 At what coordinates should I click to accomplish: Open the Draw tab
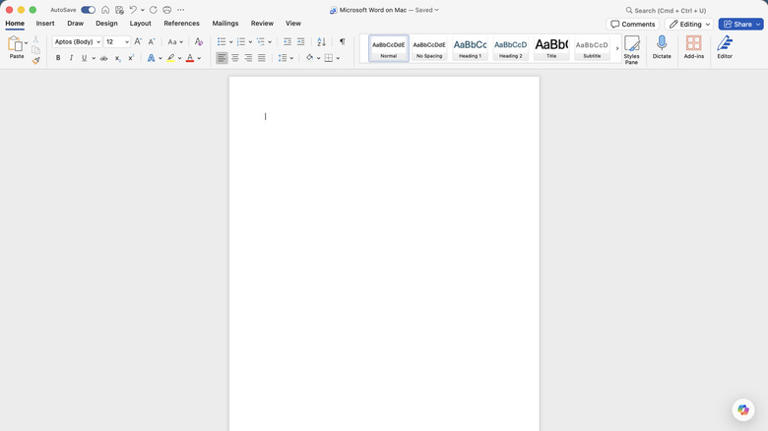[x=75, y=23]
